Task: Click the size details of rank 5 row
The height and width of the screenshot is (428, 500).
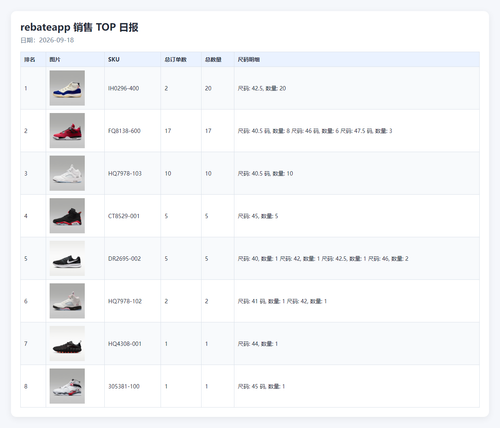Action: (323, 259)
